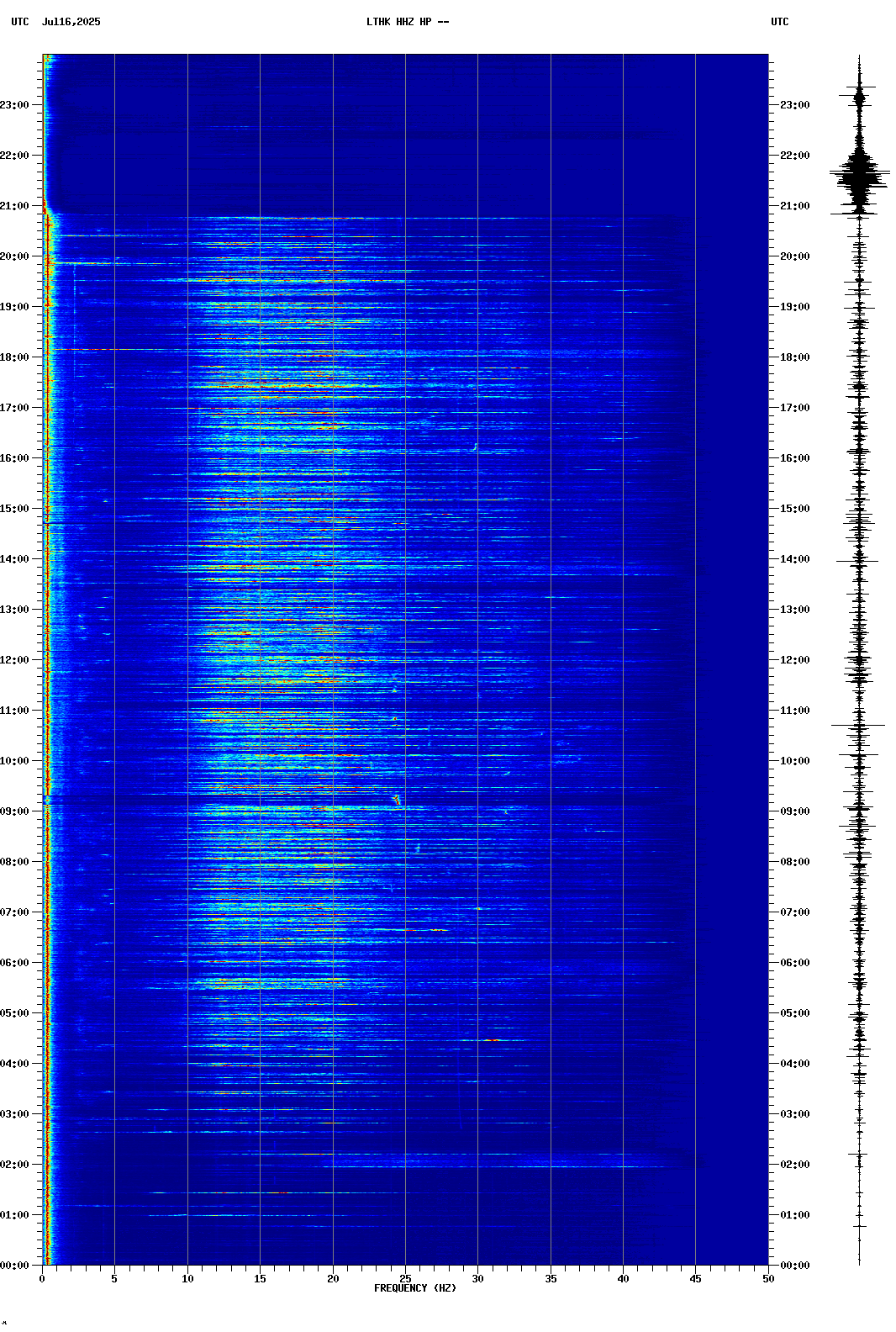Click 21:00 on the right time axis

click(795, 206)
